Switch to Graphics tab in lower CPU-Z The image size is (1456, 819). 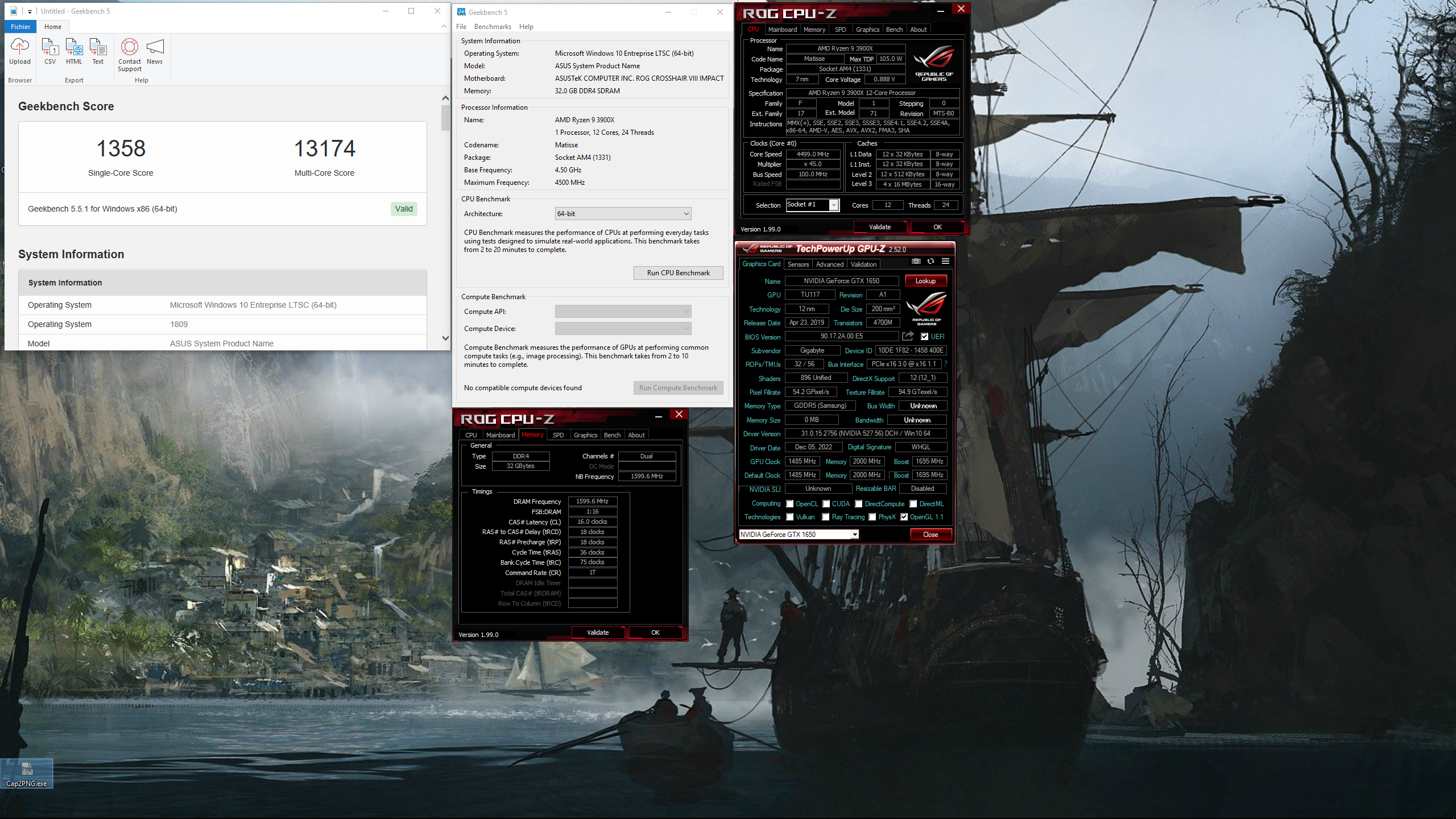585,435
